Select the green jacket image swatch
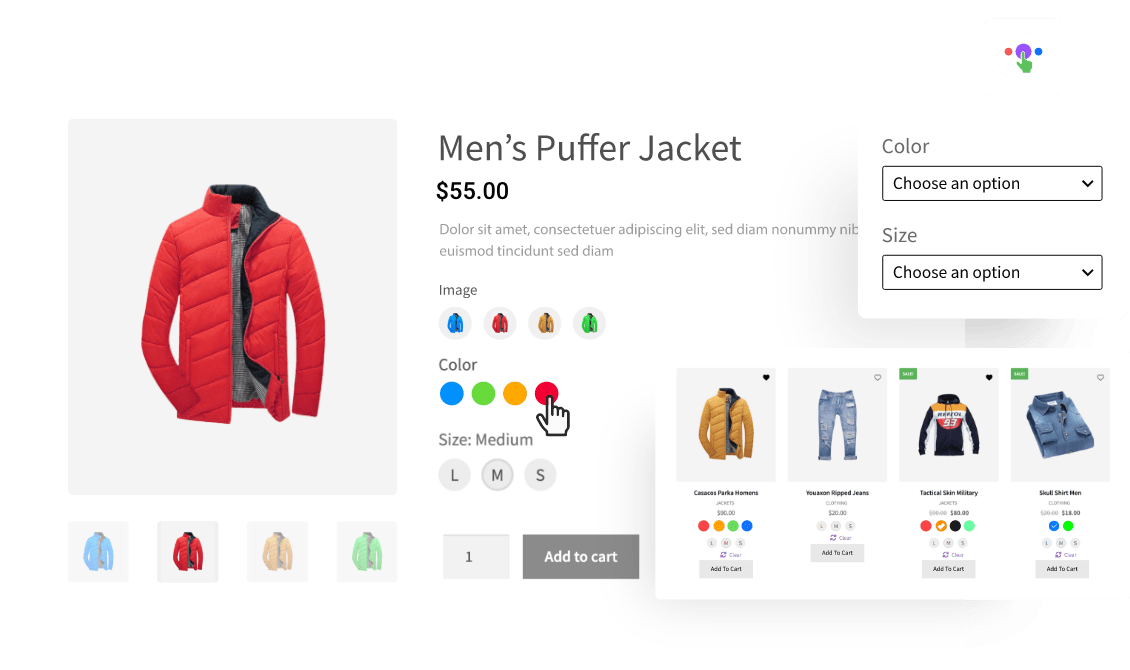1130x670 pixels. pos(590,323)
